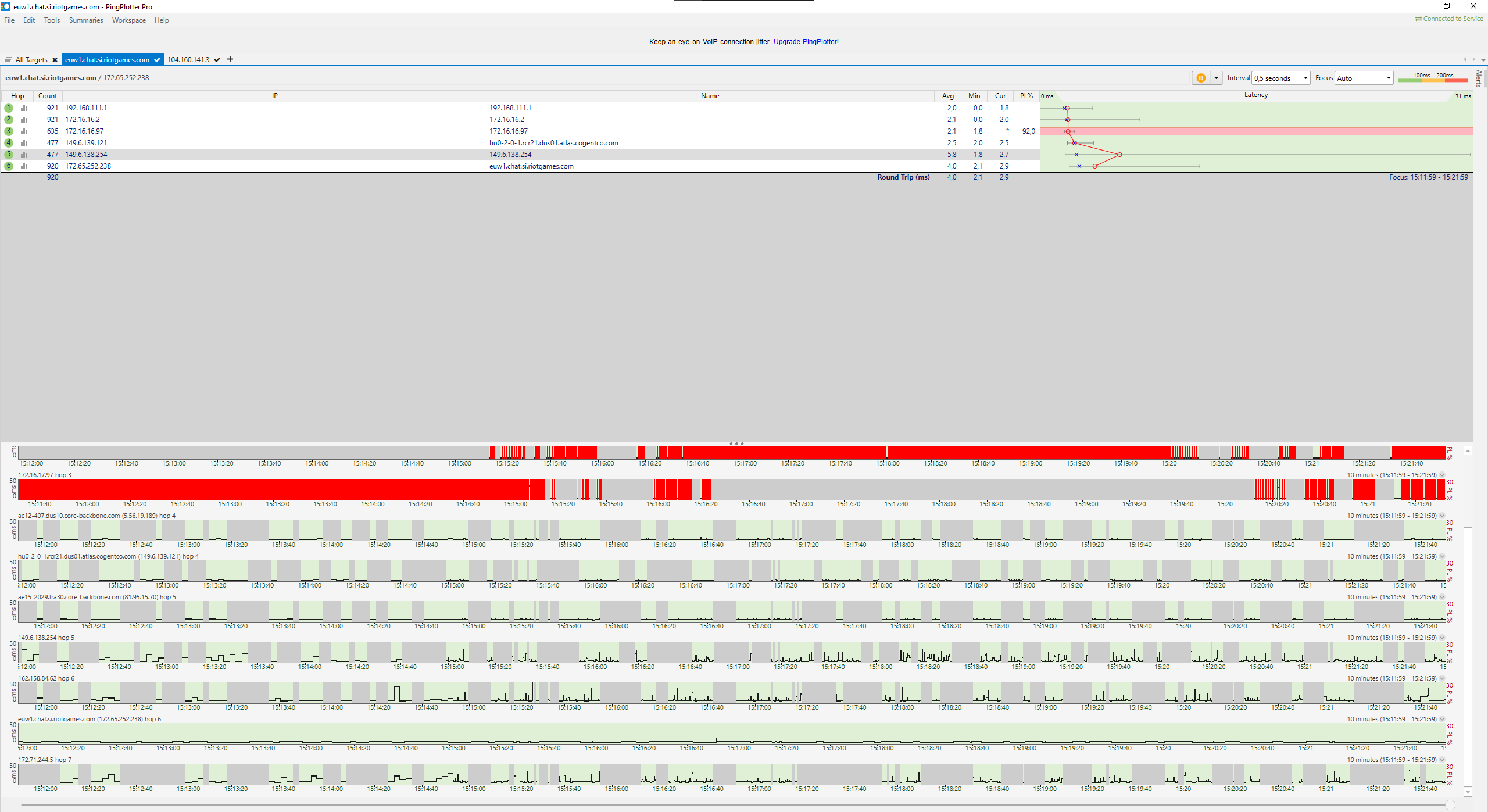Open the vertical Alerts side panel
This screenshot has width=1488, height=812.
click(x=1479, y=78)
